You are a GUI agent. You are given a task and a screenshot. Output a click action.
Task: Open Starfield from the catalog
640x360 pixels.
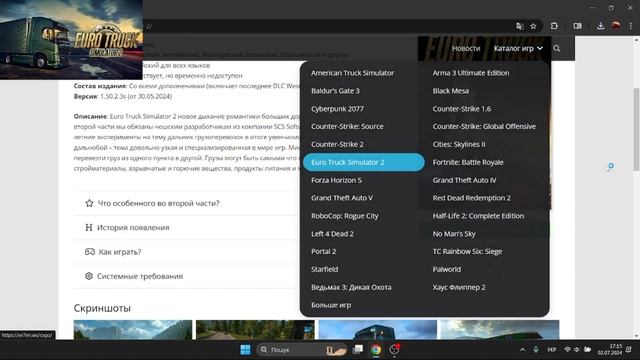click(324, 269)
